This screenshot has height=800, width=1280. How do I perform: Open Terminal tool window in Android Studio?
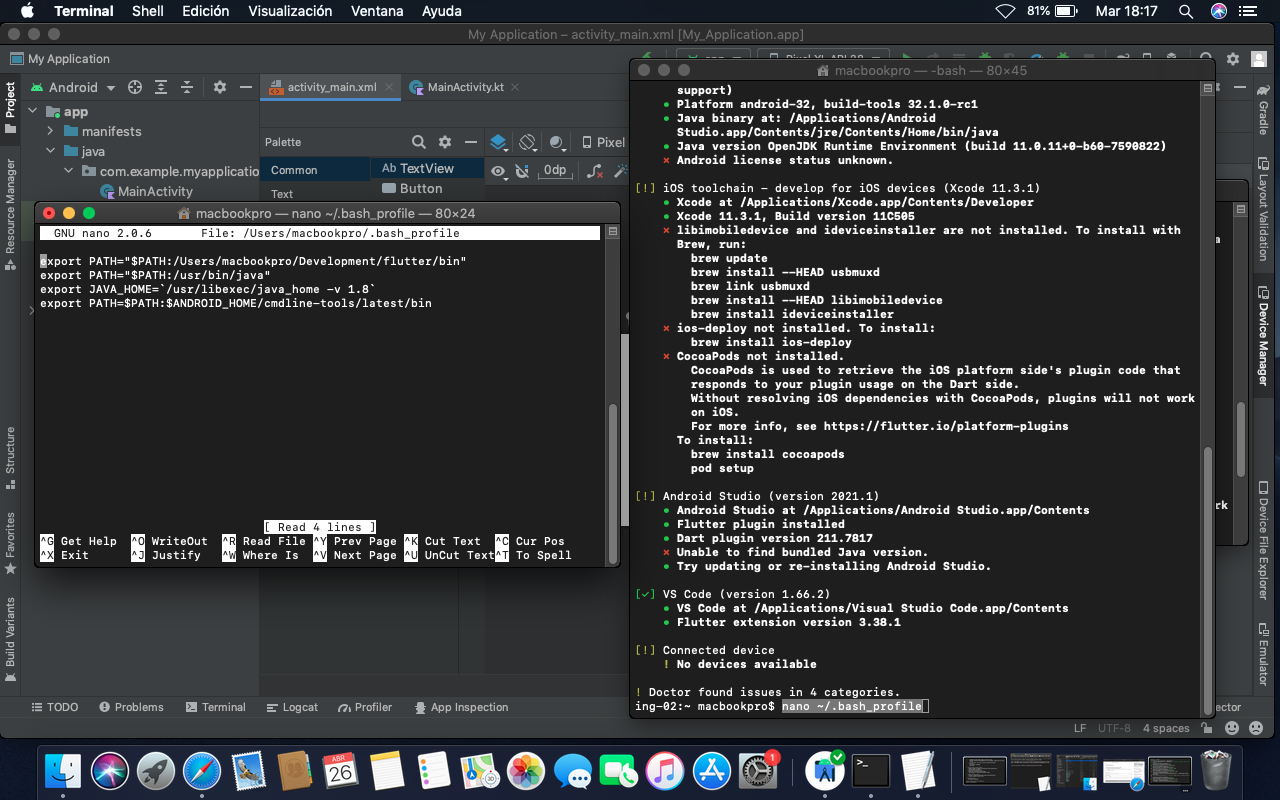(214, 707)
